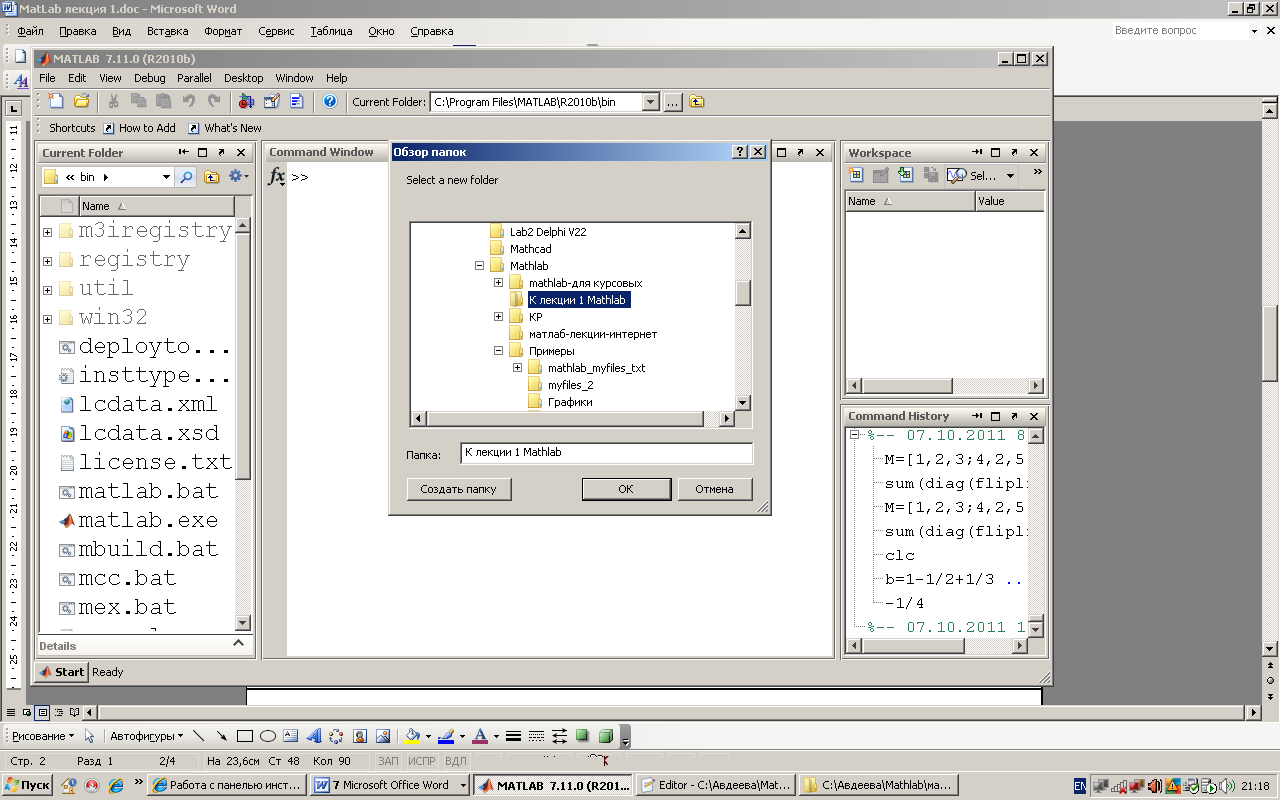Create a new variable in Workspace
Screen dimensions: 1280x800
coord(856,175)
